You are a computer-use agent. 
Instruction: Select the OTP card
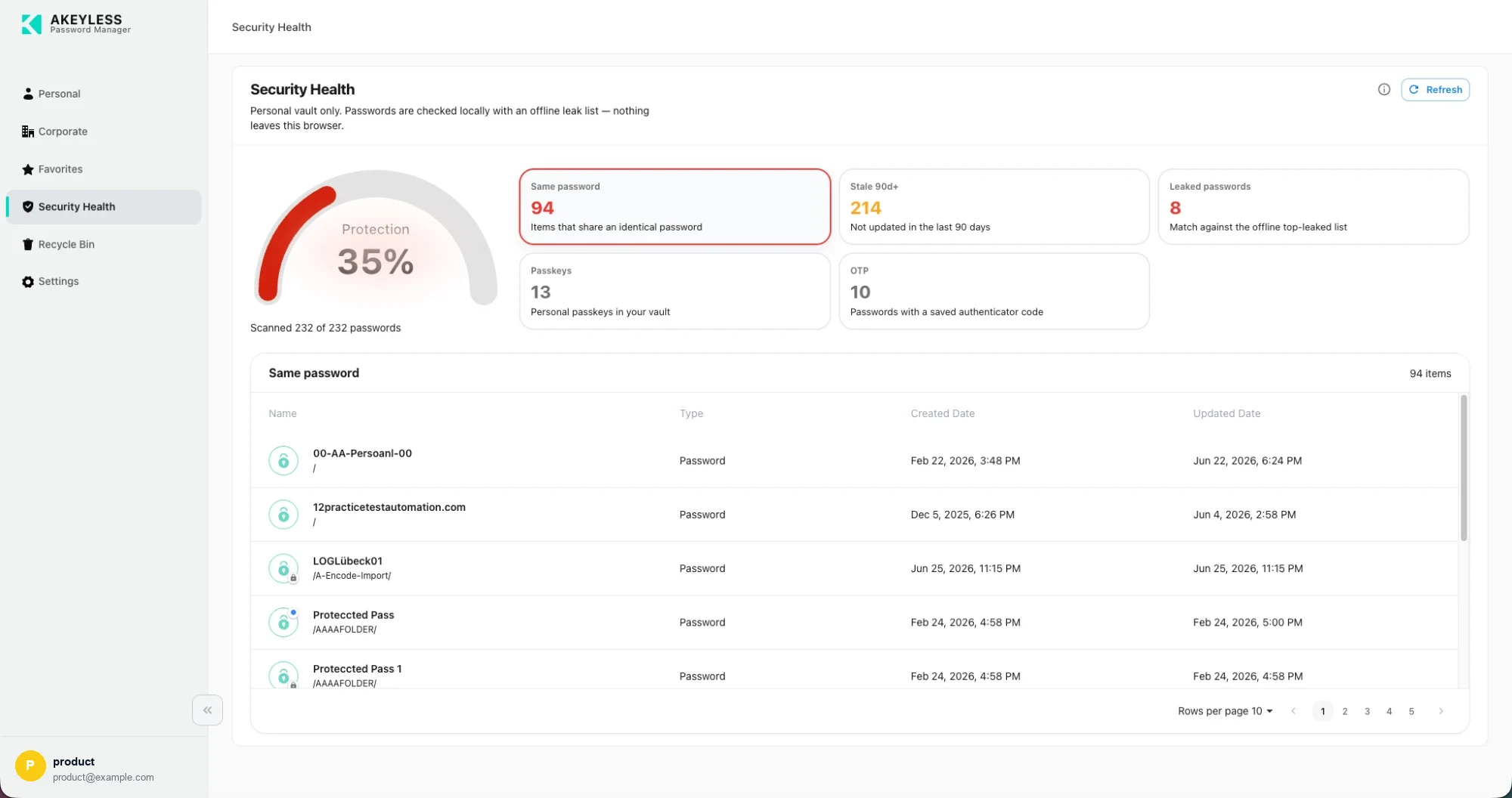pyautogui.click(x=994, y=291)
